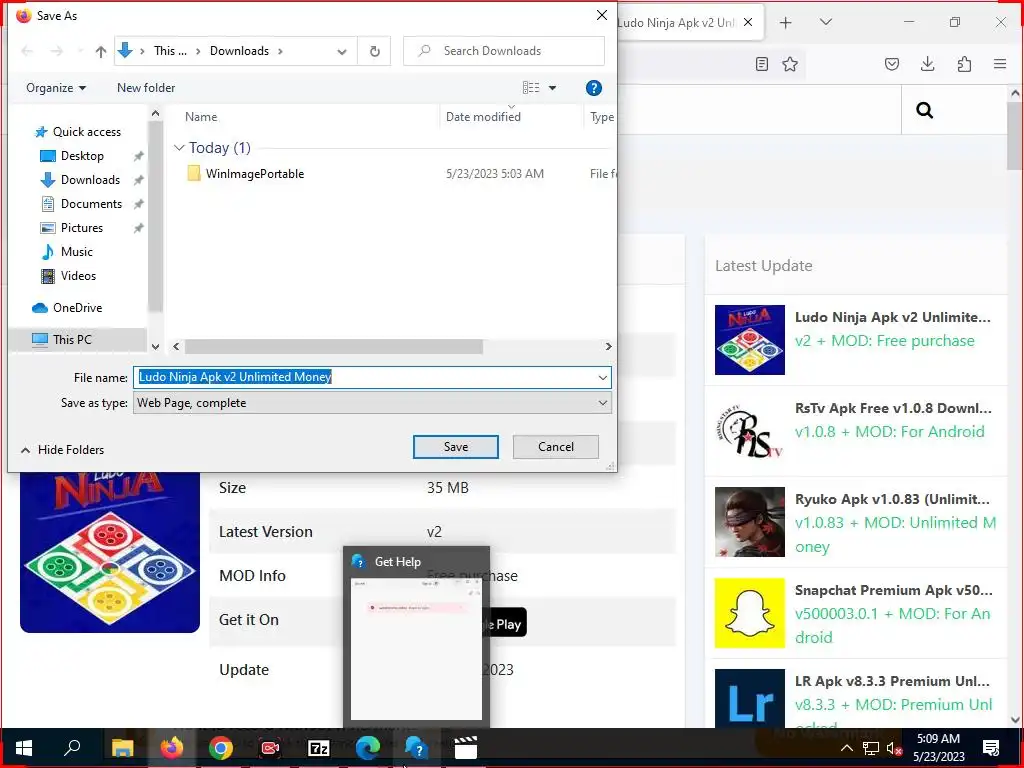
Task: Click the horizontal scrollbar in file list
Action: point(334,347)
